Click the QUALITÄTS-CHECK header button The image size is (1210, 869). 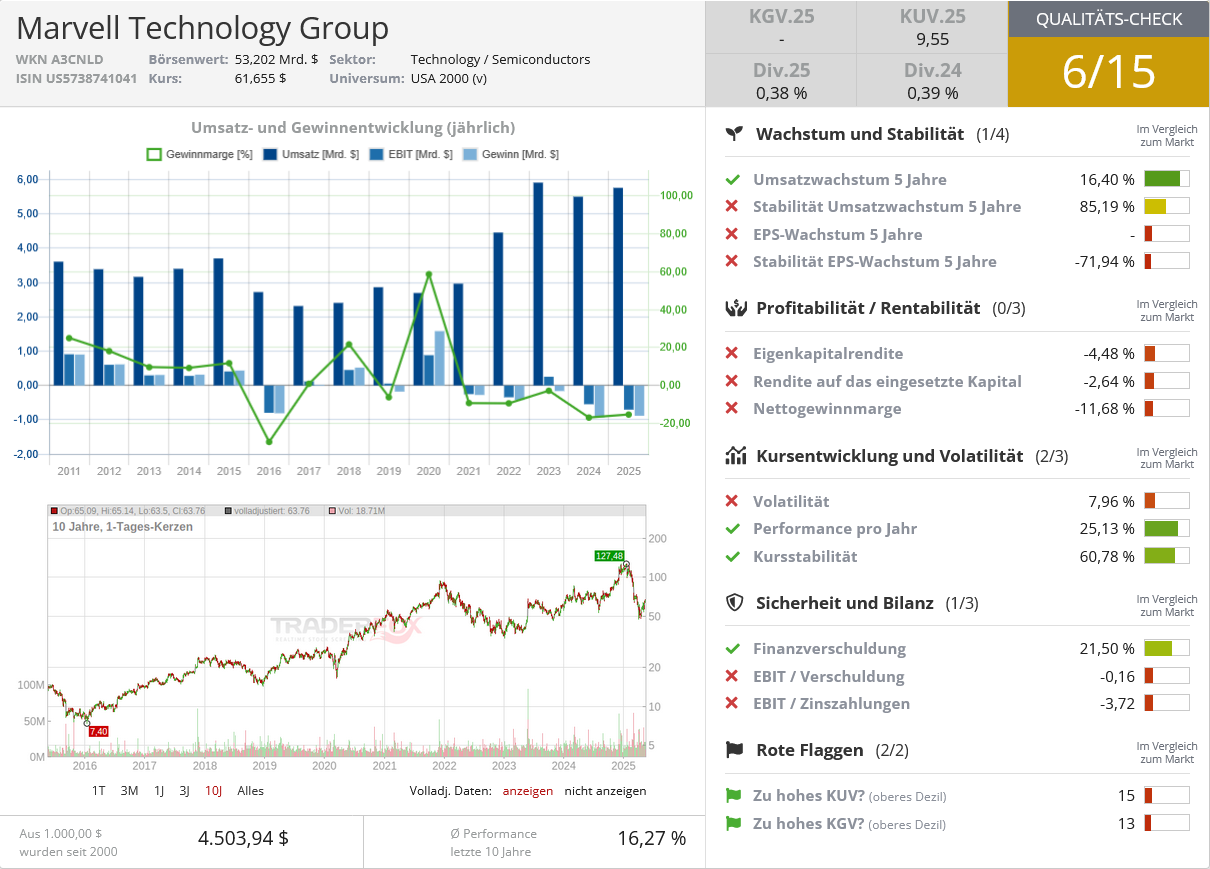click(1109, 19)
